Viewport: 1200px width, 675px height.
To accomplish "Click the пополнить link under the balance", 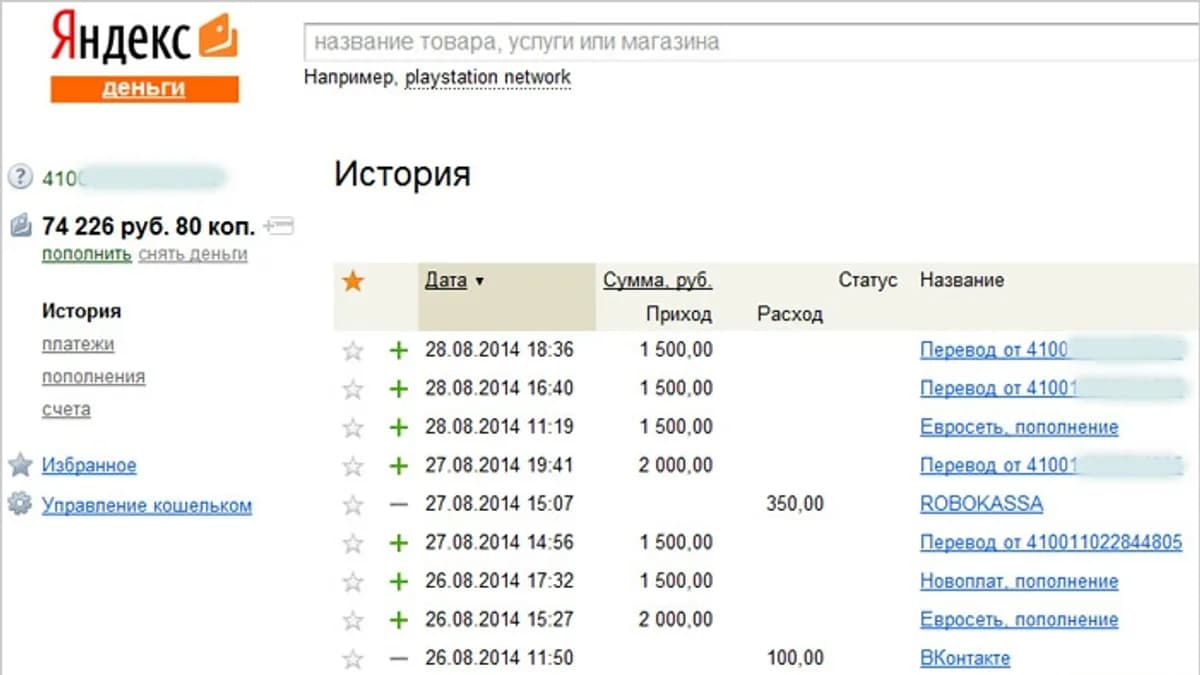I will click(86, 254).
